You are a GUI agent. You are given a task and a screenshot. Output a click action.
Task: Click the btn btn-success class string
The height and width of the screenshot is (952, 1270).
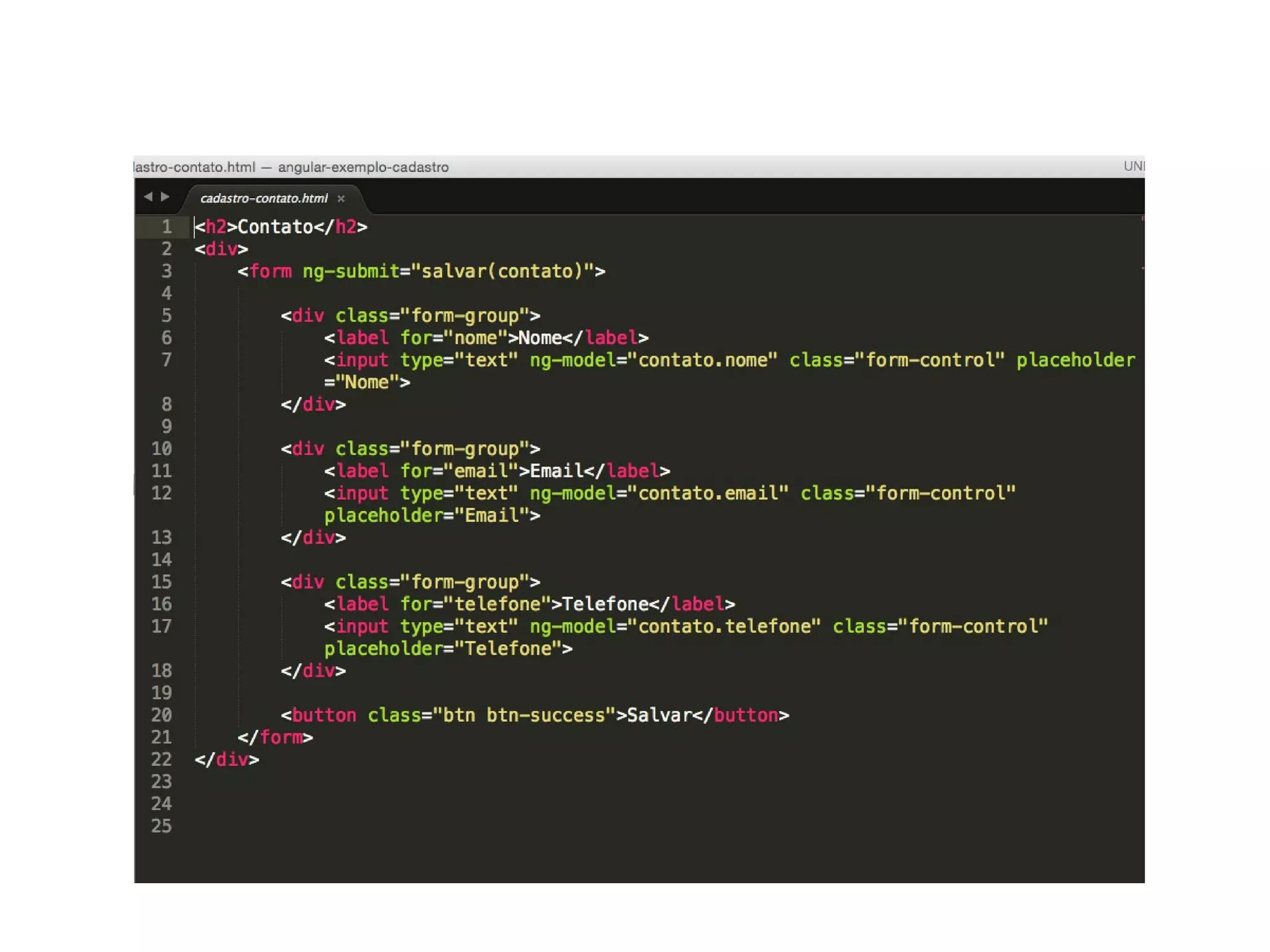pyautogui.click(x=523, y=715)
